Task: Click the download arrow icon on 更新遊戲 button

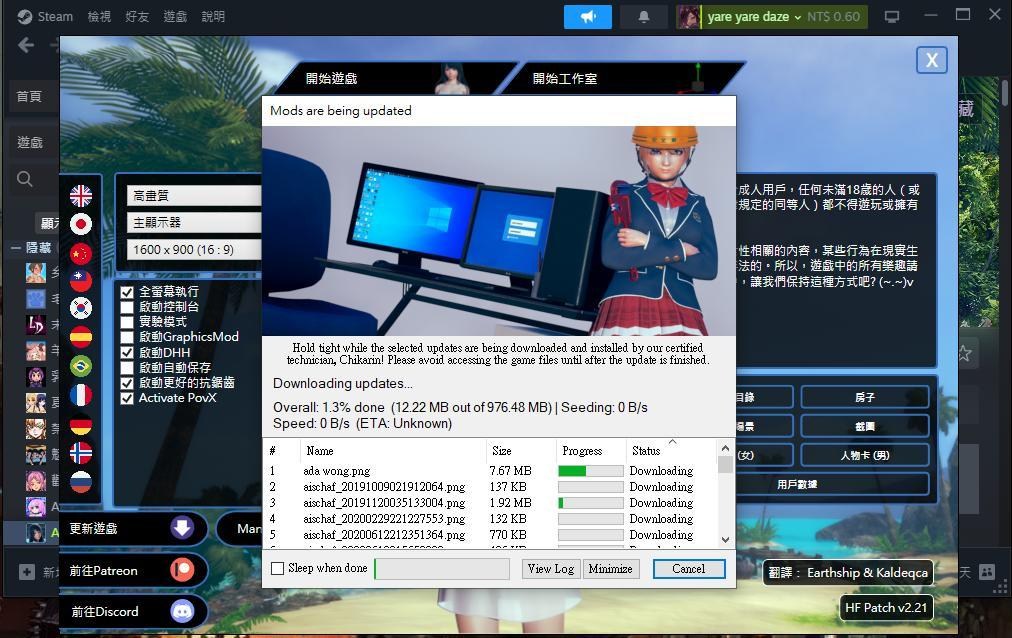Action: pyautogui.click(x=182, y=528)
